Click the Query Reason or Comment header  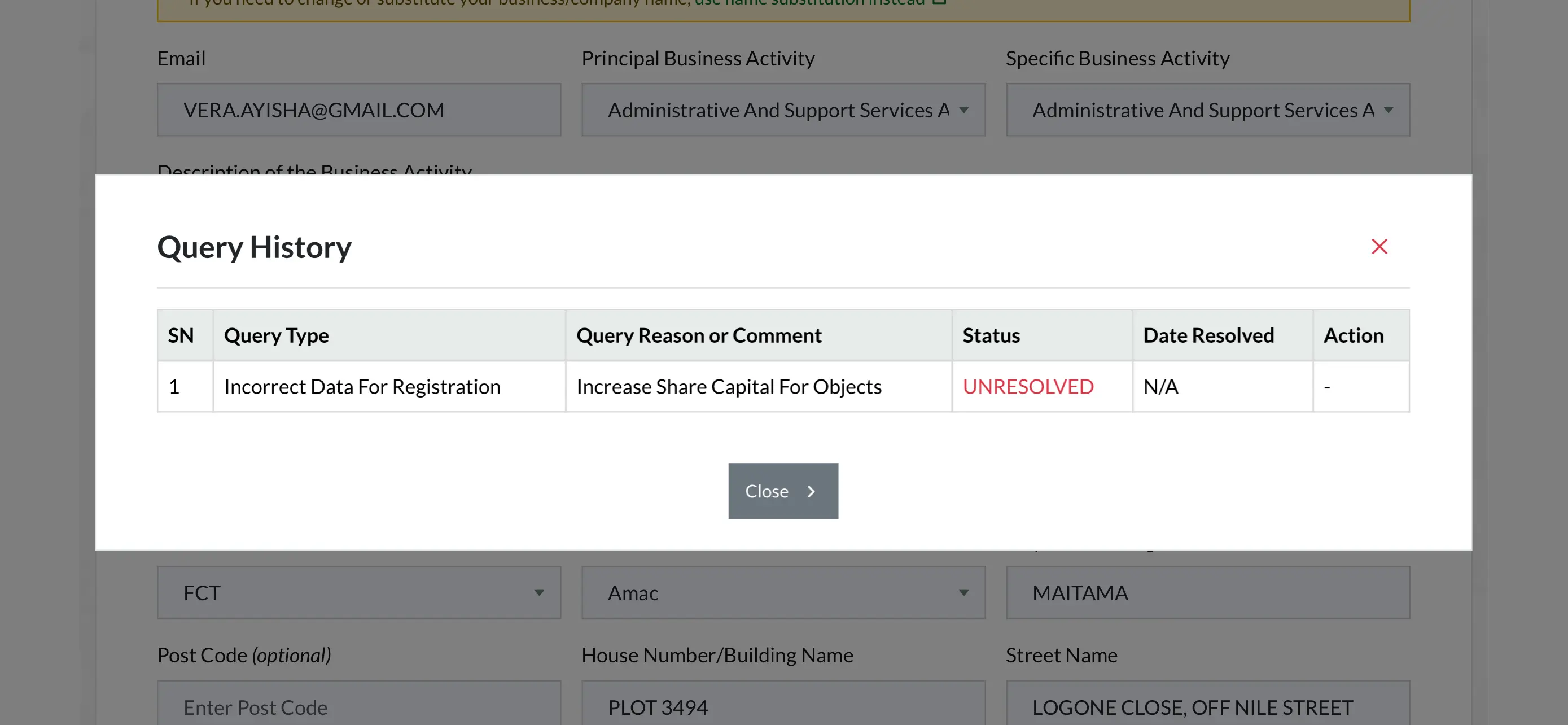759,335
